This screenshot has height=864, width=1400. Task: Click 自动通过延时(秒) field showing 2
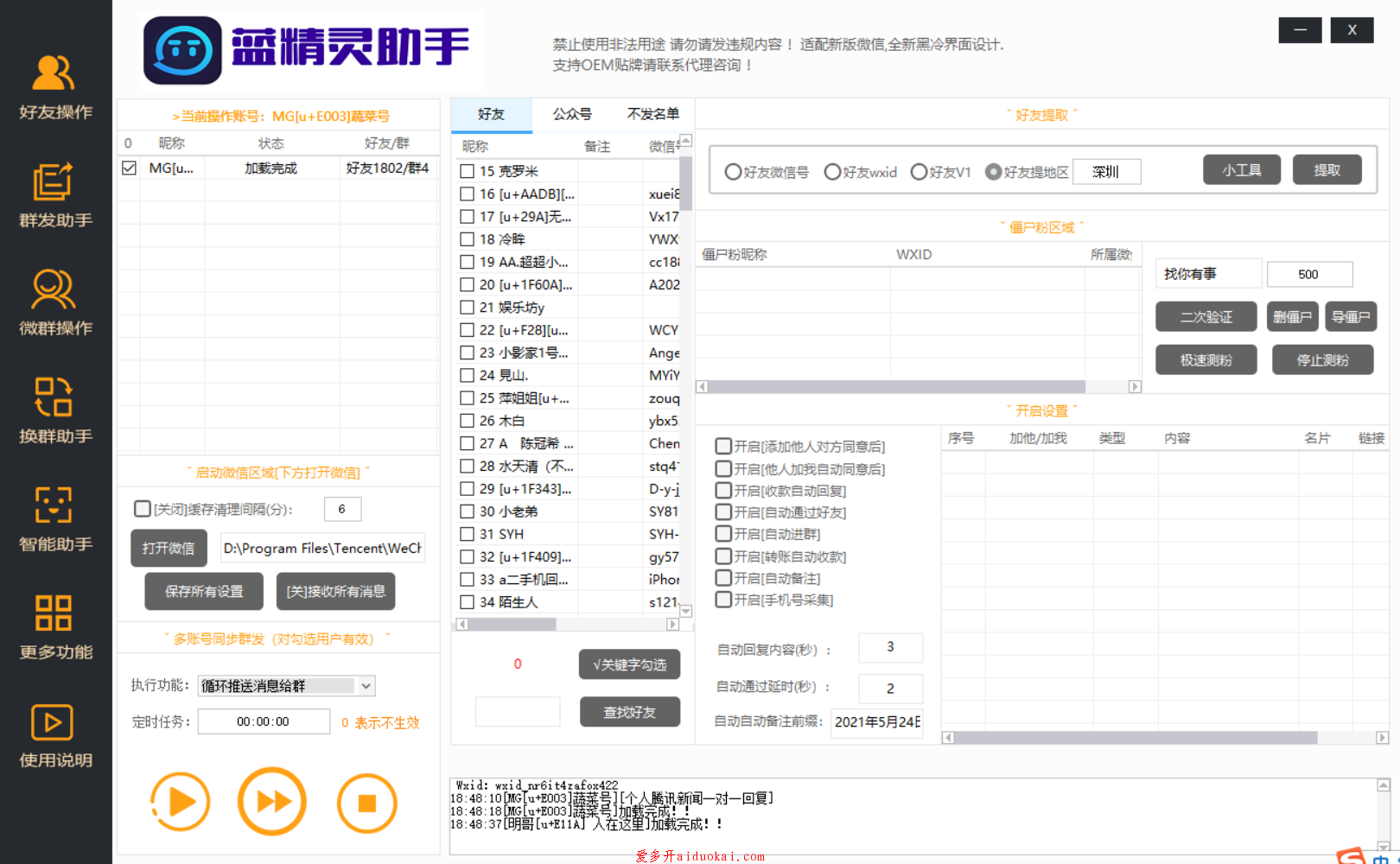[890, 689]
